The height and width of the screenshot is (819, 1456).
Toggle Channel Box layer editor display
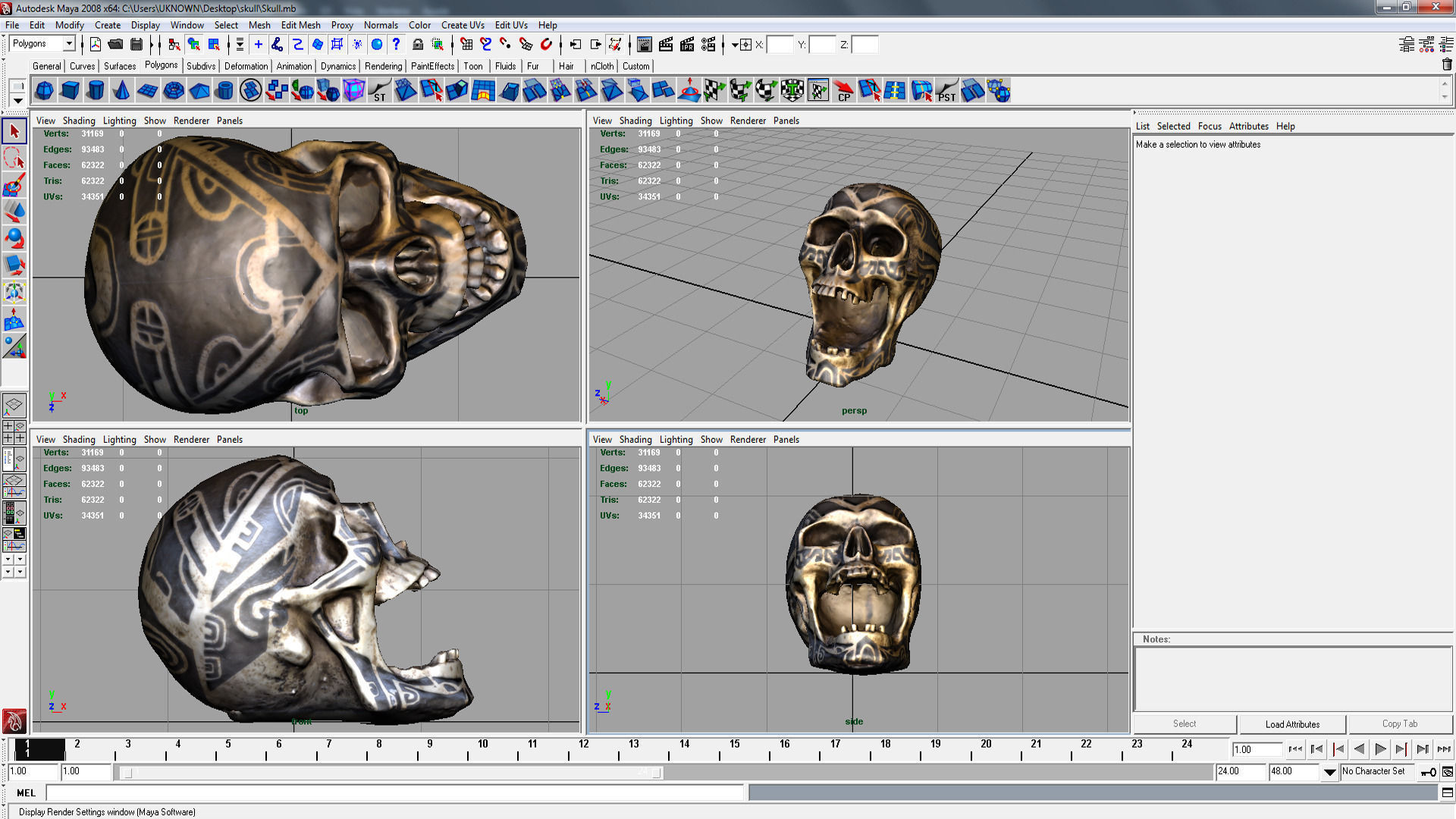[x=1446, y=45]
